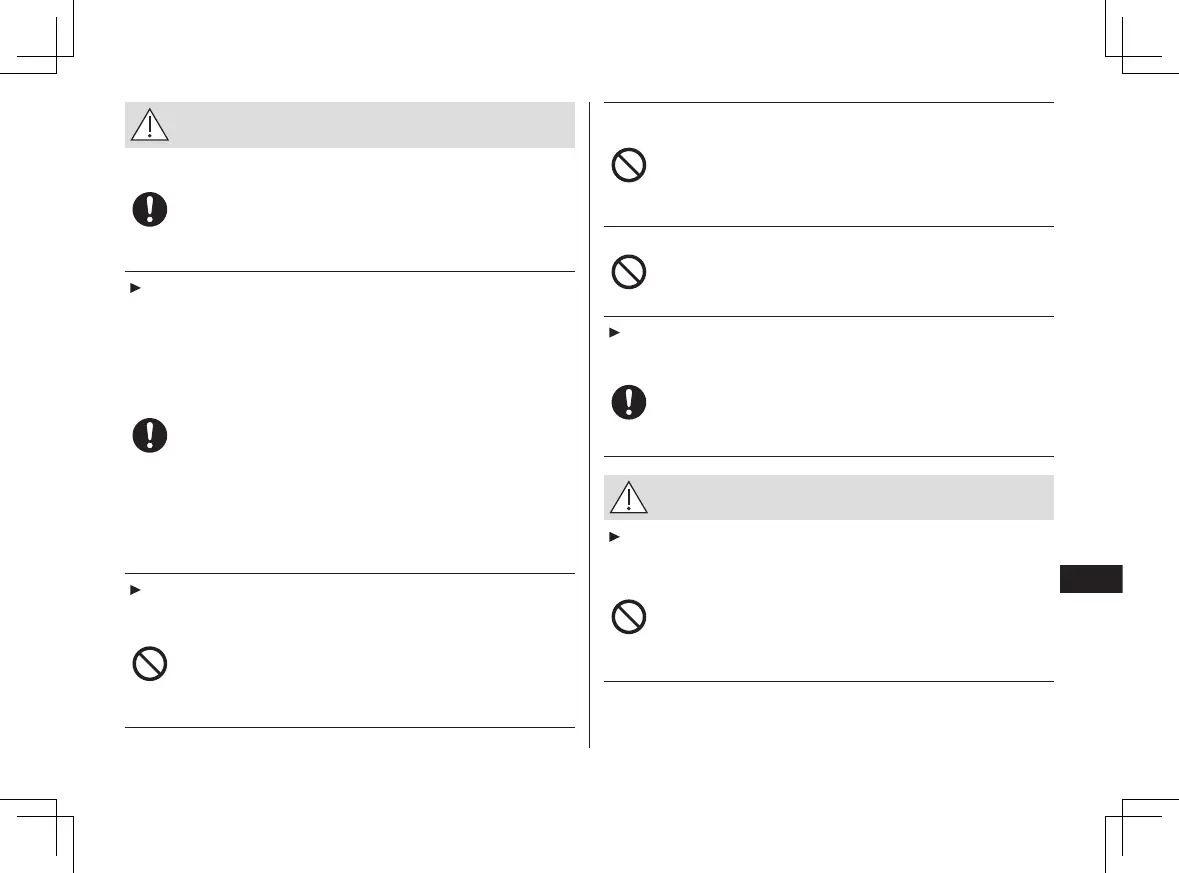The width and height of the screenshot is (1179, 873).
Task: Click the arrow bullet above the right column exclamation icon
Action: [611, 332]
